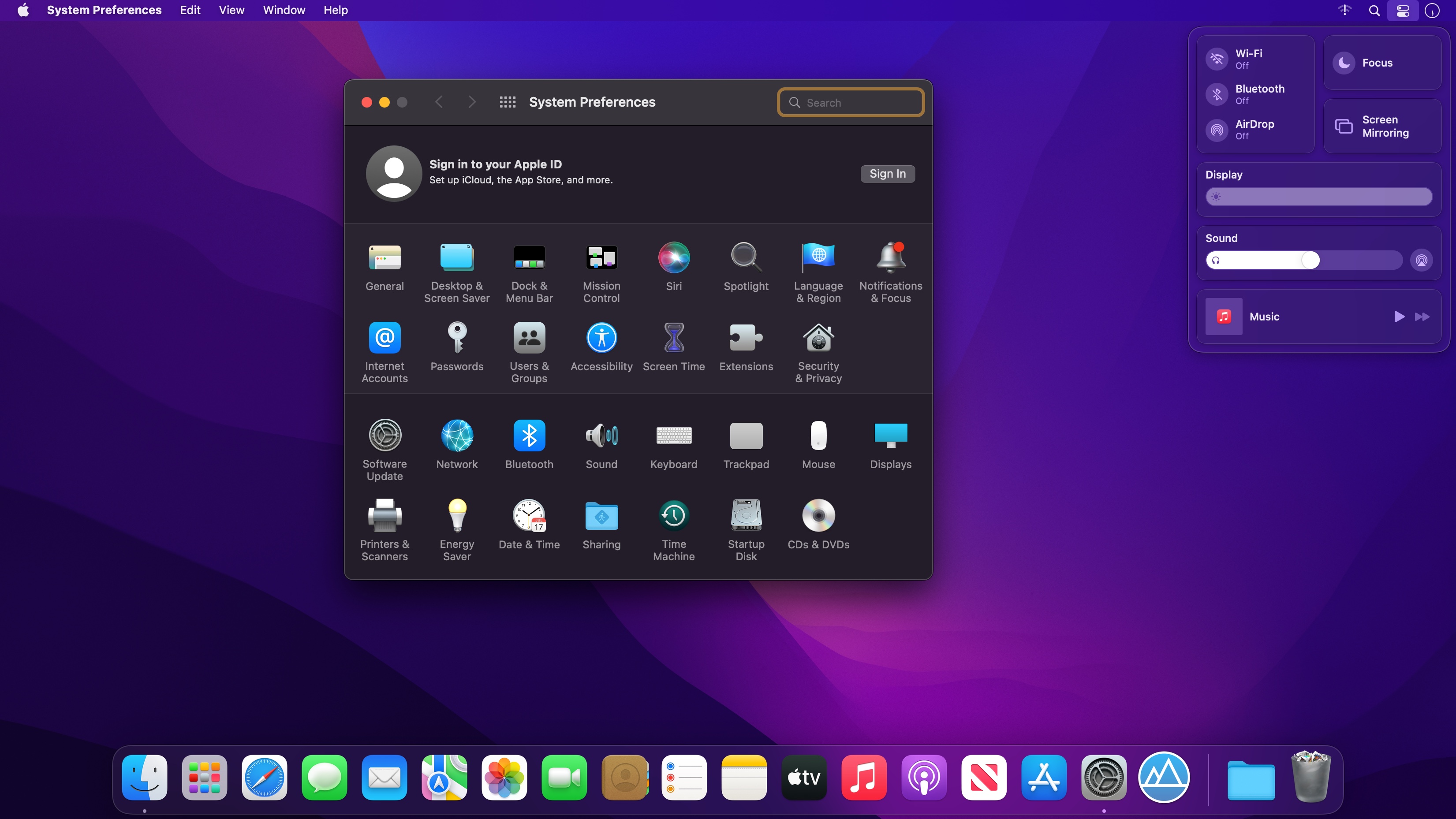1456x819 pixels.
Task: Open Network preferences
Action: (x=457, y=445)
